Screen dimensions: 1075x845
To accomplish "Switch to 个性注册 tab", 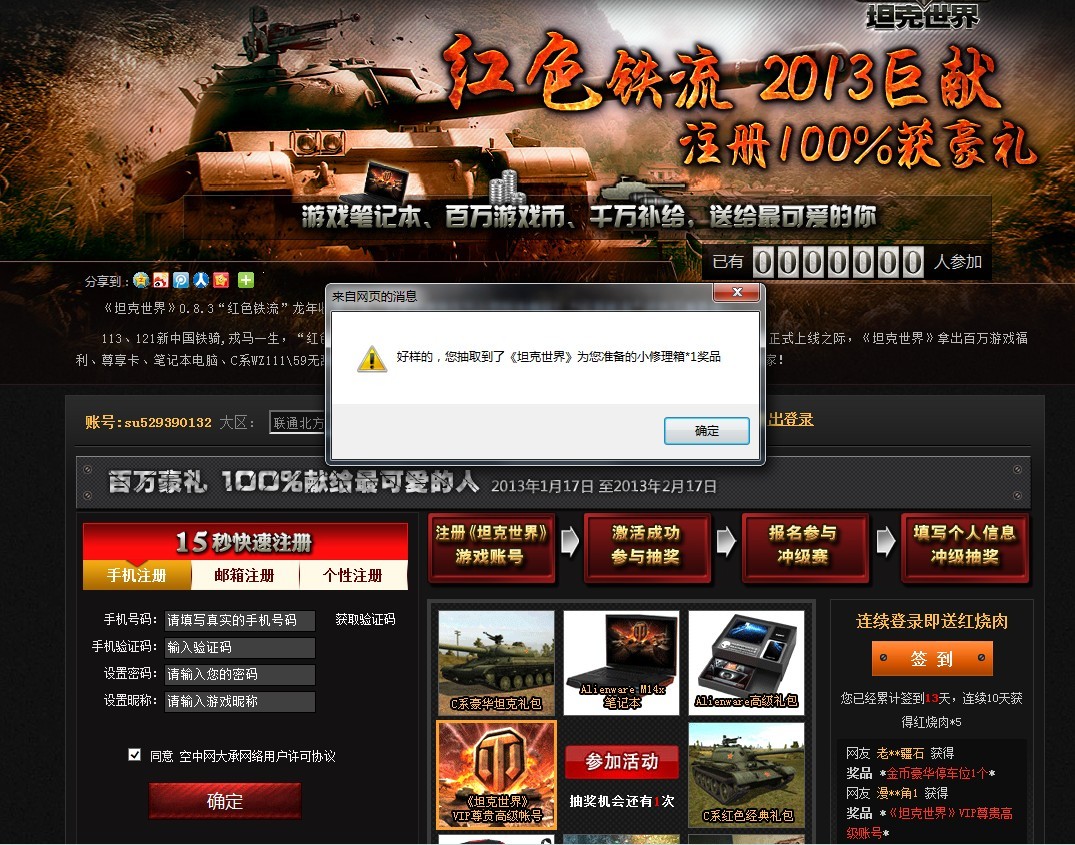I will tap(353, 575).
